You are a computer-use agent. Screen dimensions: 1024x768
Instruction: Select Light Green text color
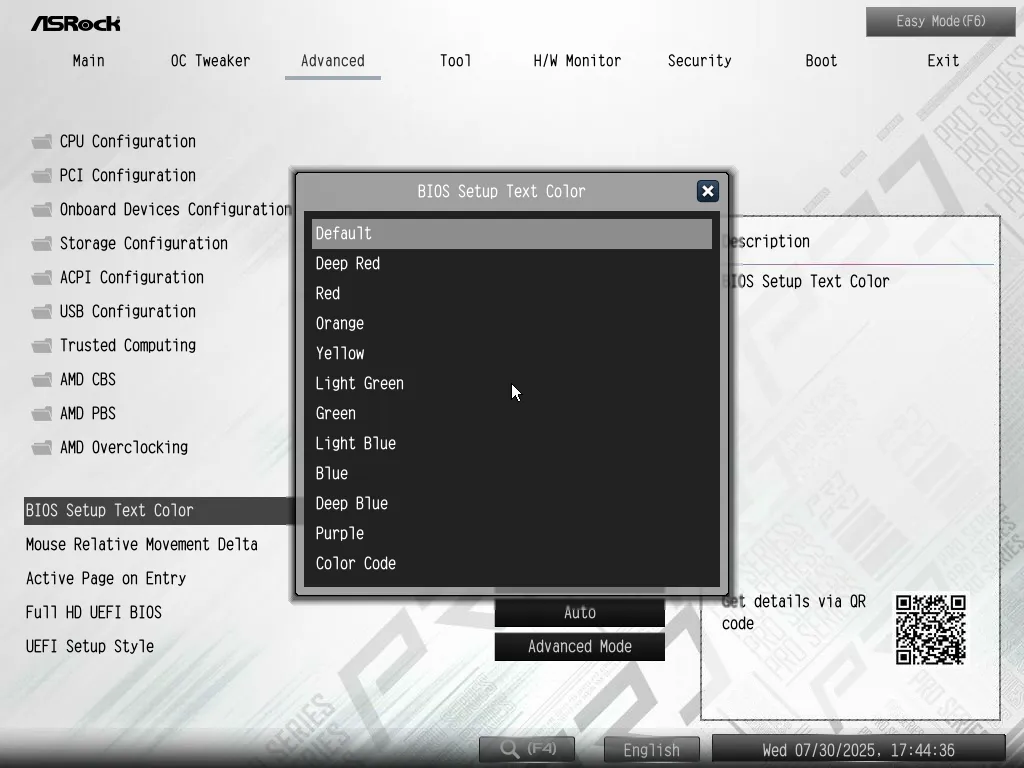click(512, 384)
